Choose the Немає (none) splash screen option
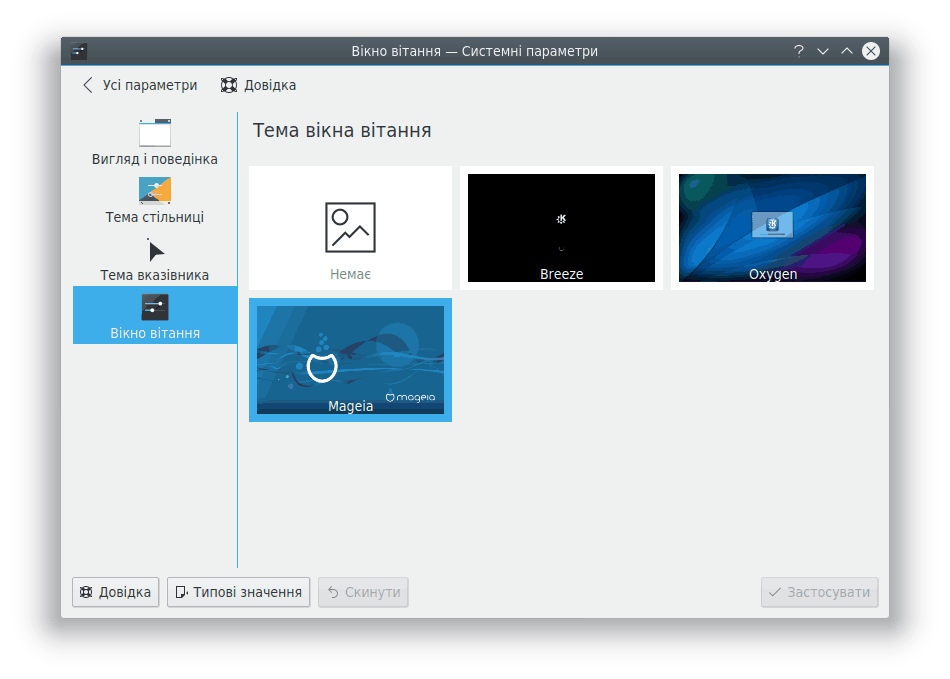The height and width of the screenshot is (679, 950). [350, 228]
